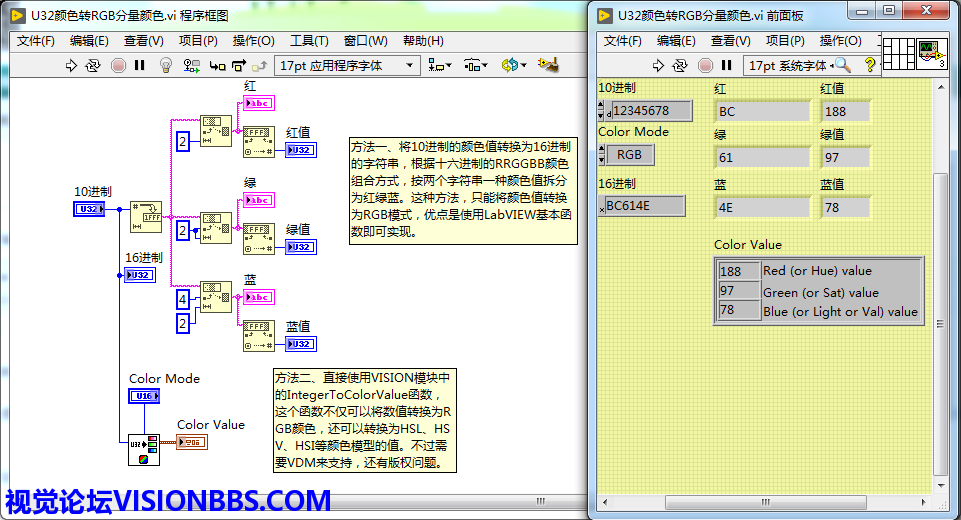Image resolution: width=961 pixels, height=520 pixels.
Task: Open 操作(O) menu in front panel window
Action: tap(840, 41)
